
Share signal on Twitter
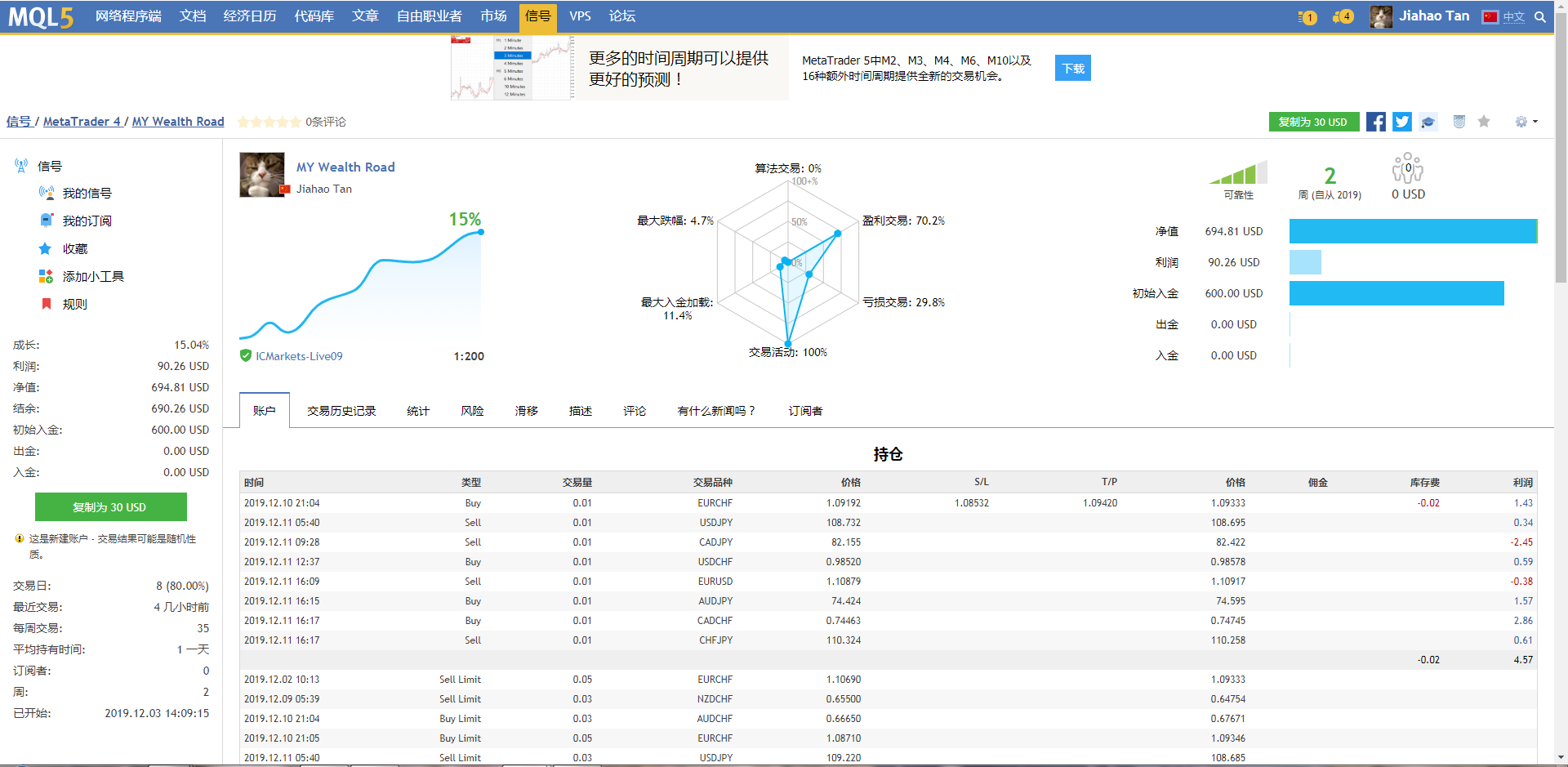pyautogui.click(x=1402, y=122)
